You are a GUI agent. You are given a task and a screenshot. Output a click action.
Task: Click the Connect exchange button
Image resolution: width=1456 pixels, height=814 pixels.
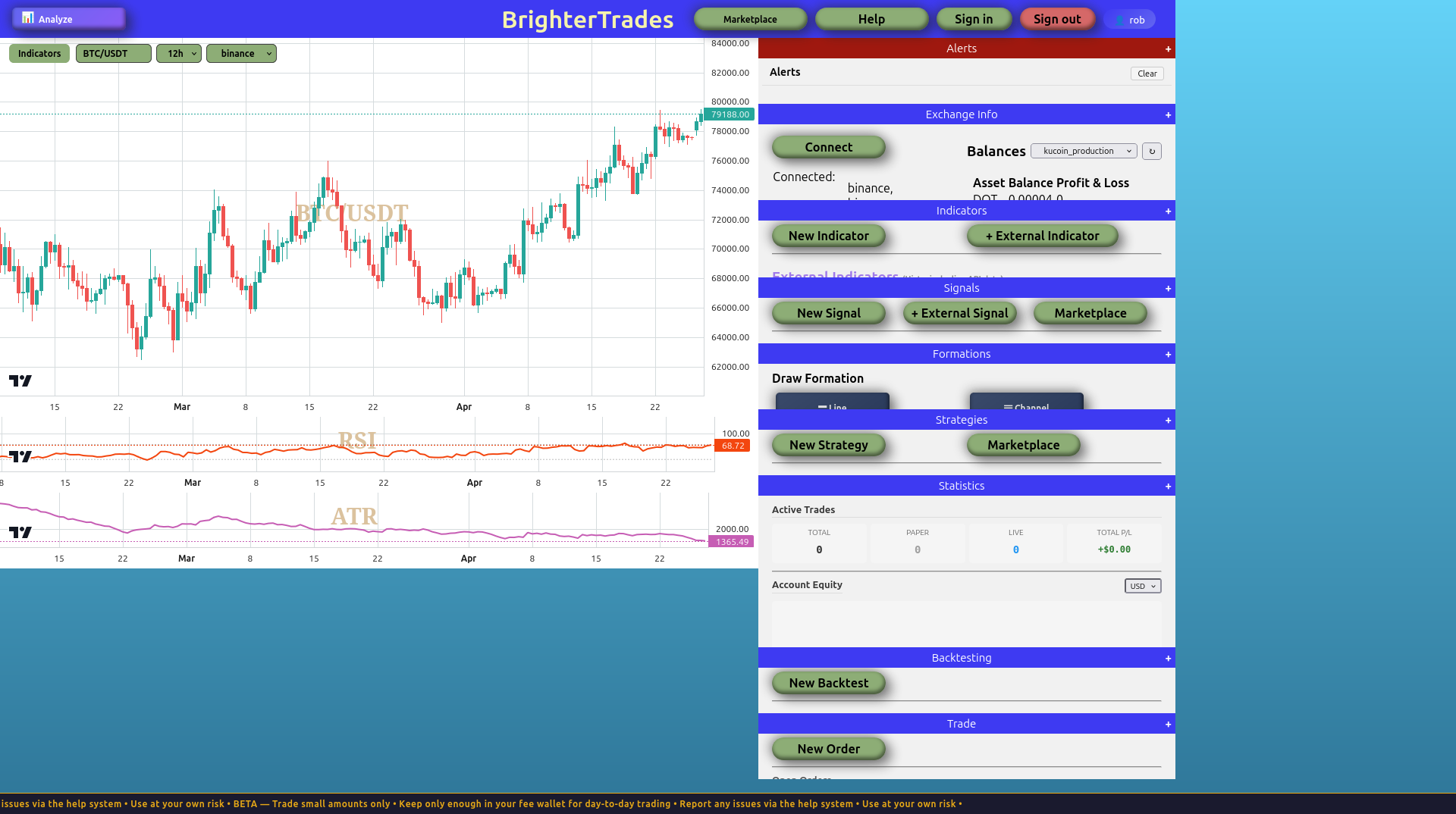[829, 147]
